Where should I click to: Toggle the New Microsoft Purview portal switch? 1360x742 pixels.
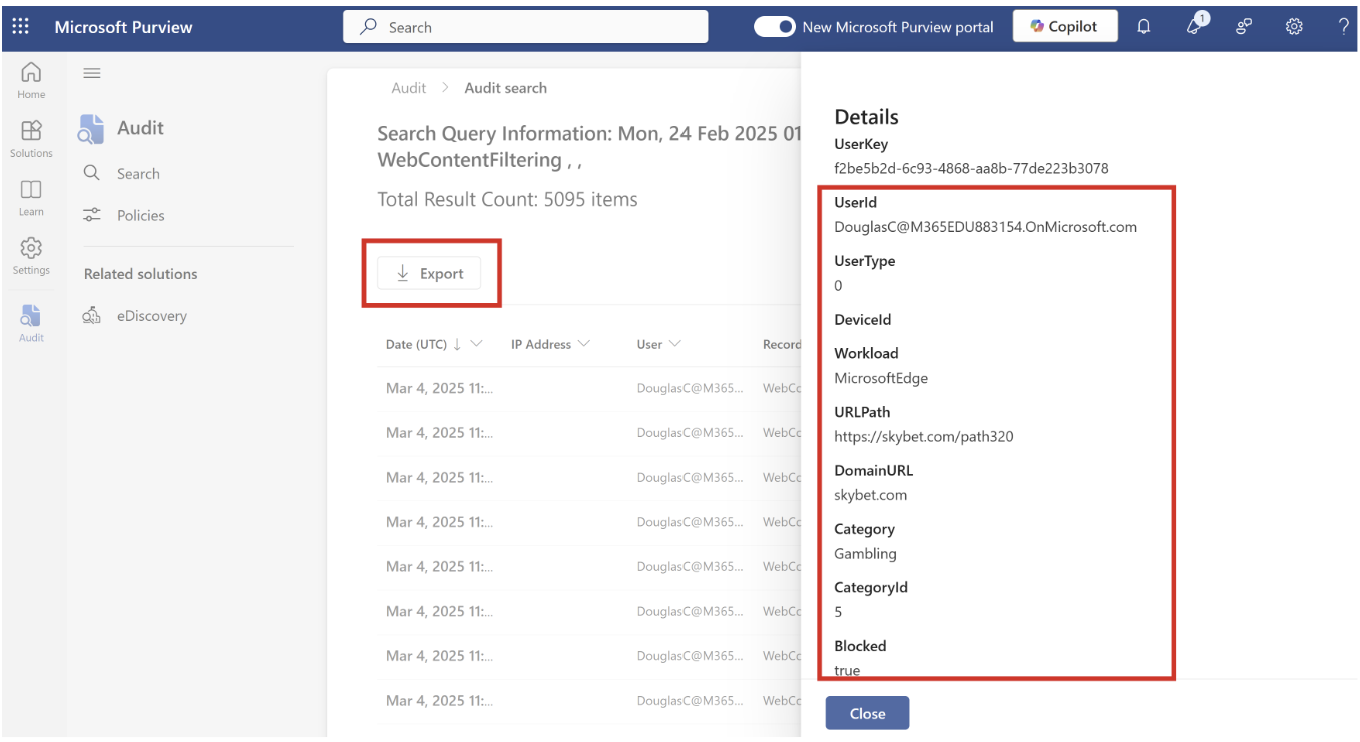pos(775,27)
